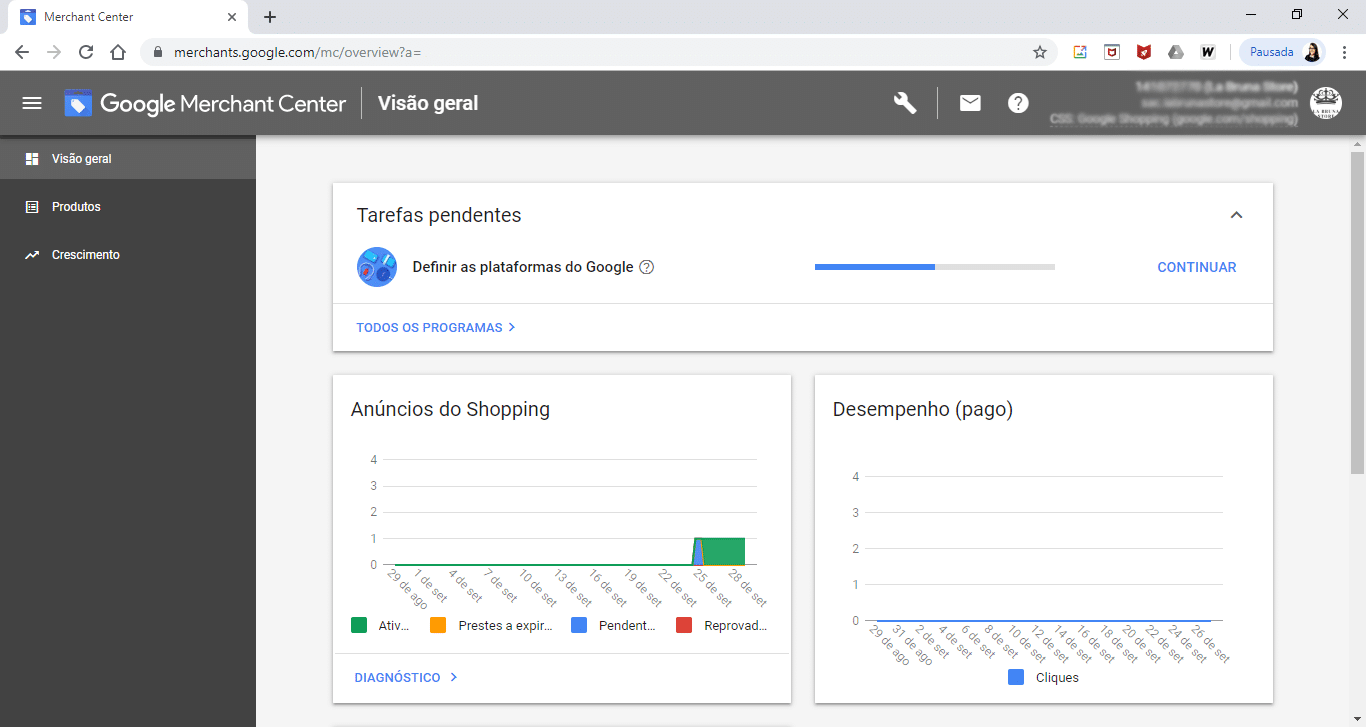Viewport: 1366px width, 727px height.
Task: Click the Google platforms task icon
Action: tap(377, 267)
